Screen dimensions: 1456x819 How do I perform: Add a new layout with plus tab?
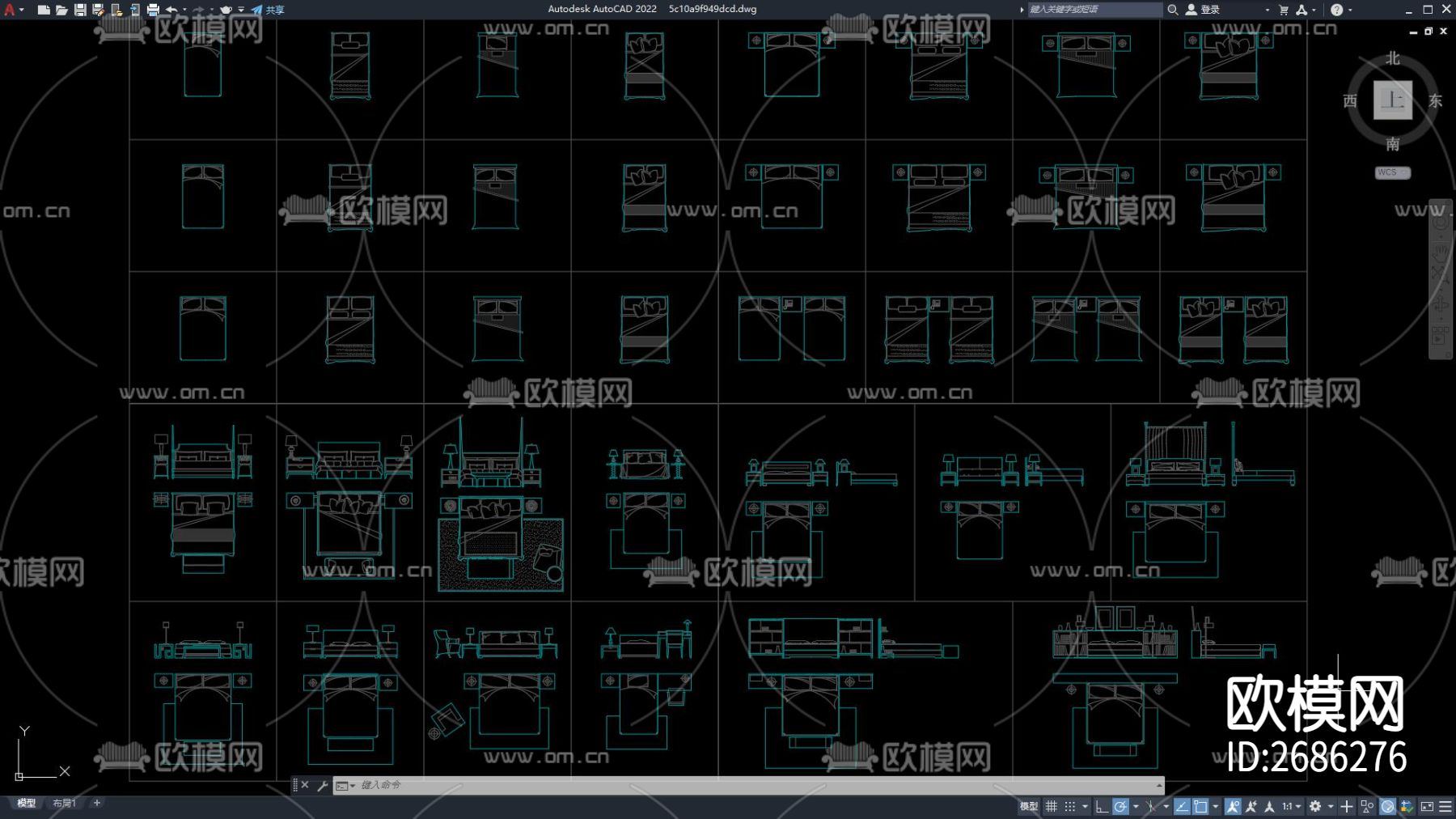click(x=97, y=803)
